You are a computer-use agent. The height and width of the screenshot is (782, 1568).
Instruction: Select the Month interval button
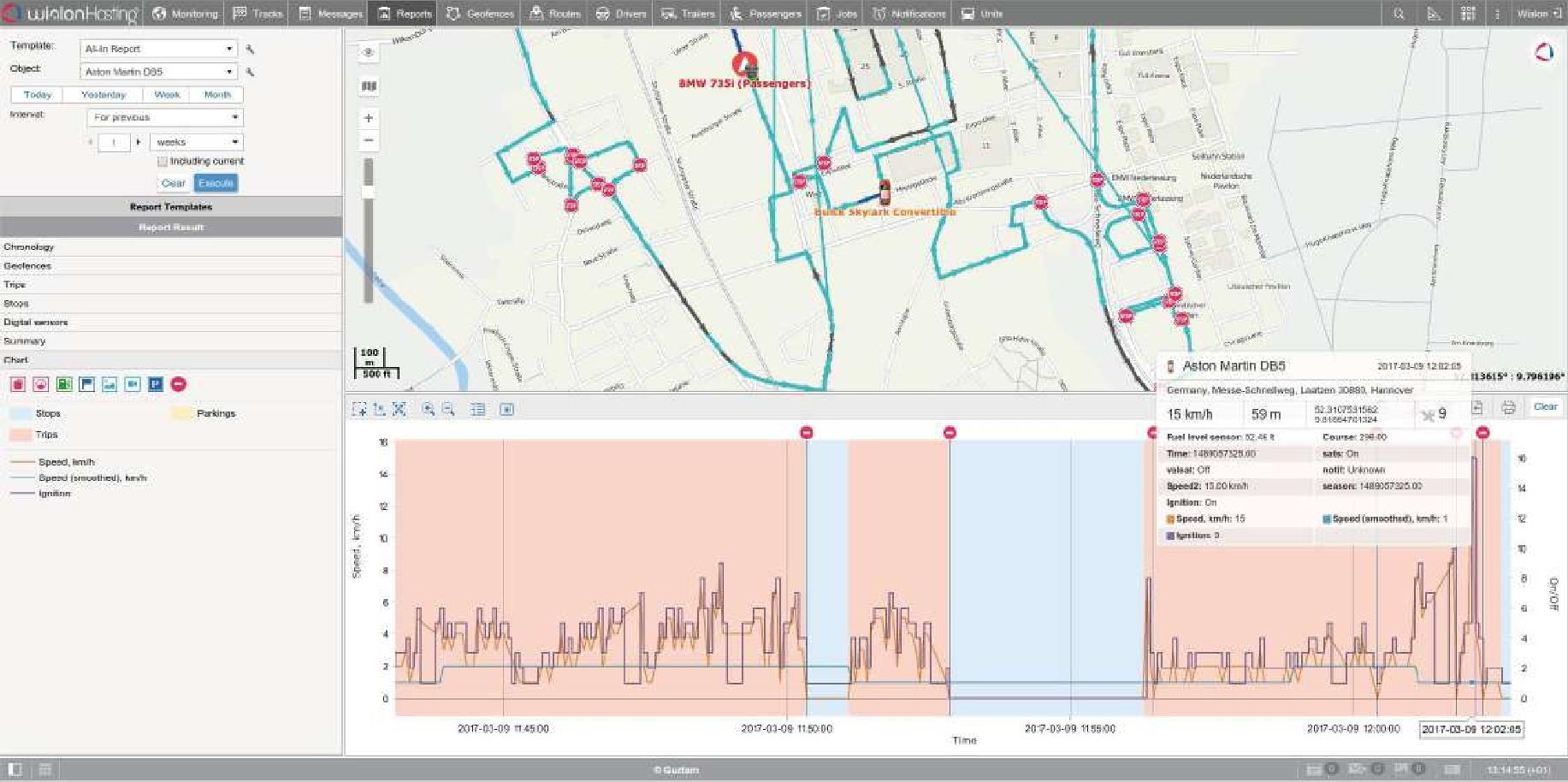[217, 95]
